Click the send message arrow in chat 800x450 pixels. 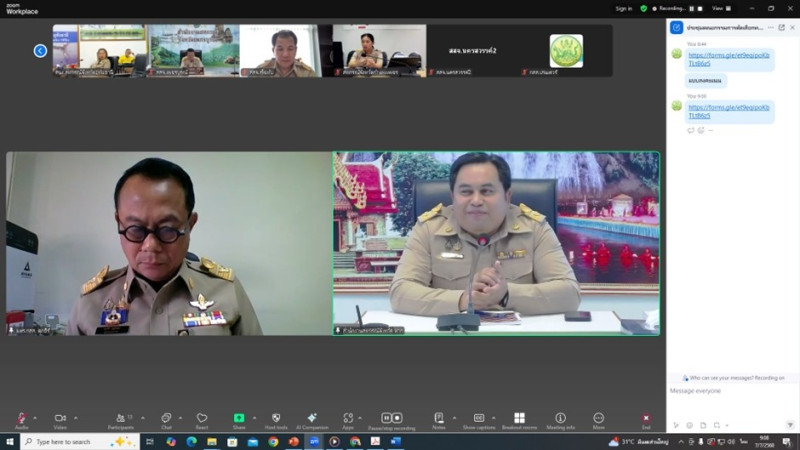coord(790,425)
